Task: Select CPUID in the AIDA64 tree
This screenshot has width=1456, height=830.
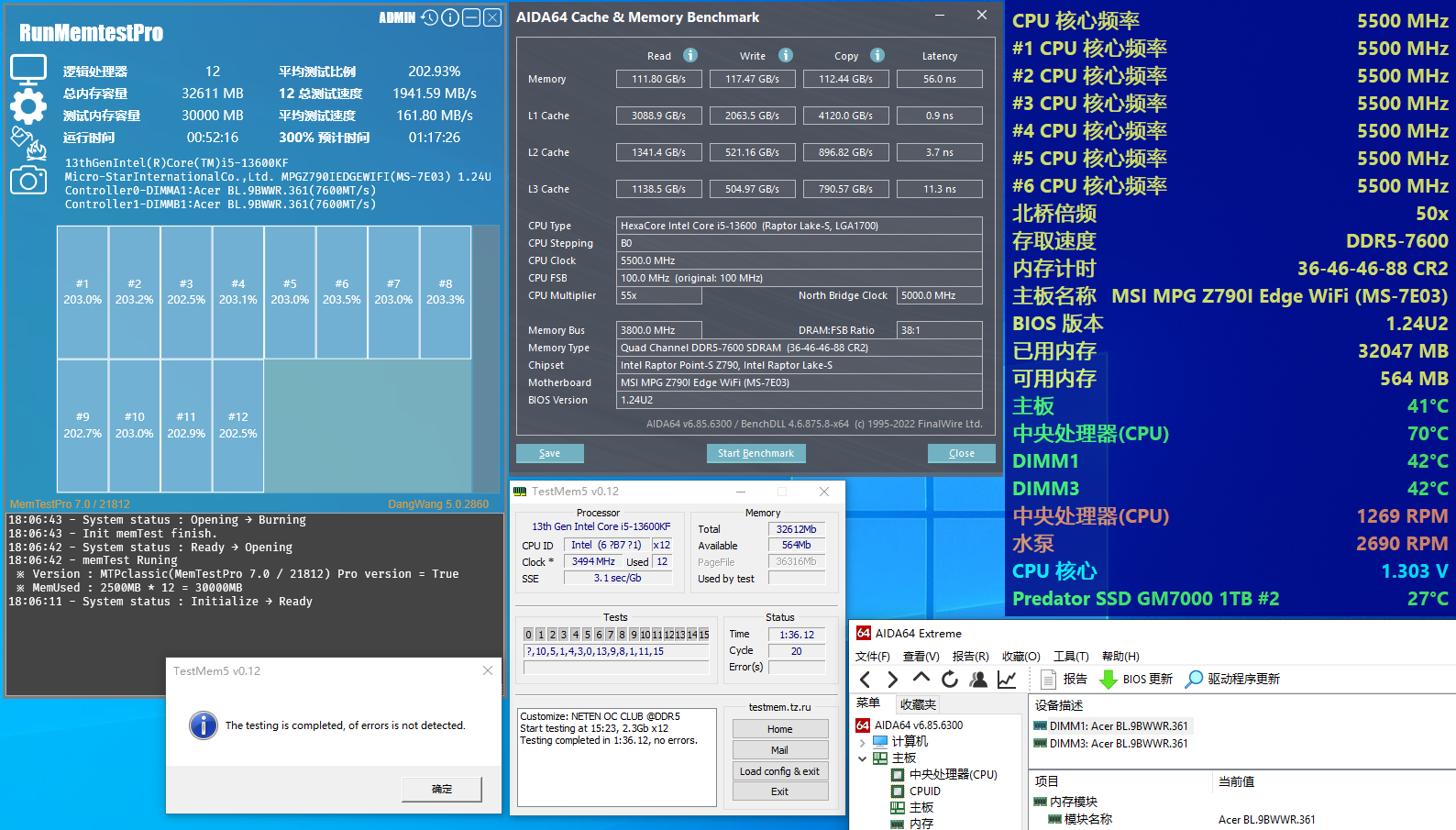Action: [x=924, y=791]
